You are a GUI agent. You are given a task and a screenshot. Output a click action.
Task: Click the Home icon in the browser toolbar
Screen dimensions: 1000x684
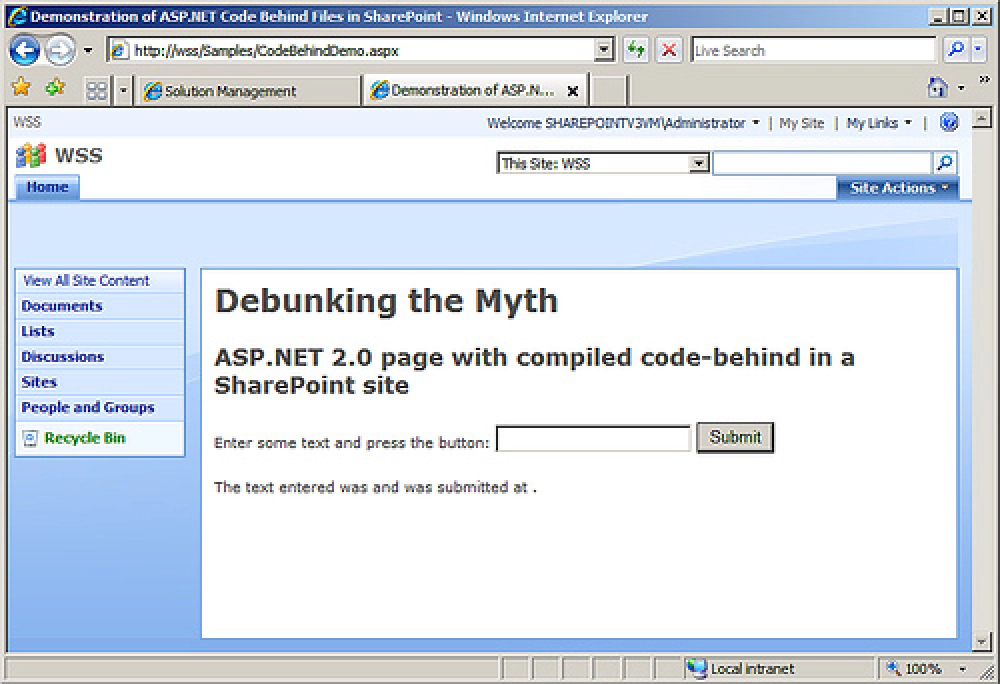[x=937, y=88]
